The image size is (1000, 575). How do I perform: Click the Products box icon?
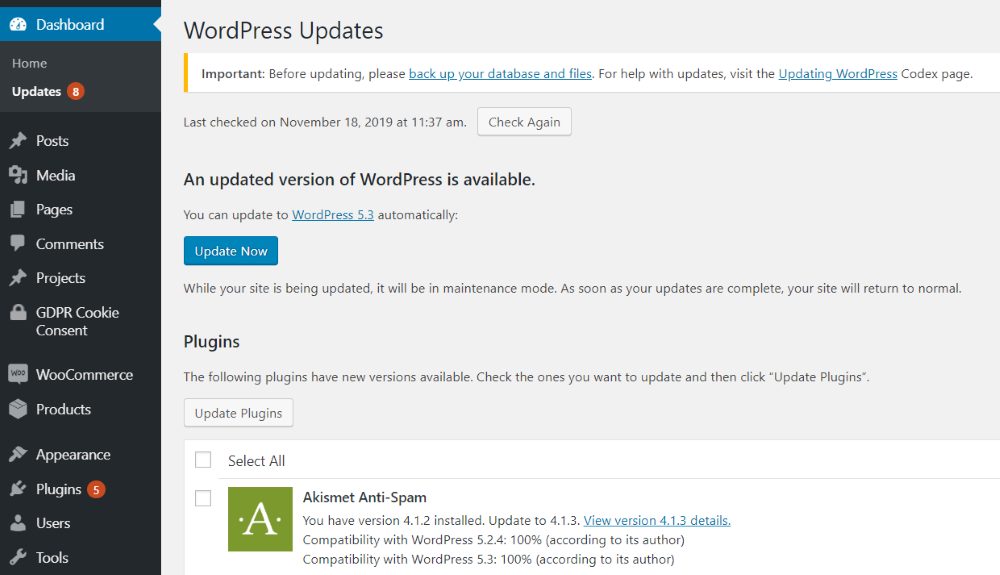[x=18, y=409]
